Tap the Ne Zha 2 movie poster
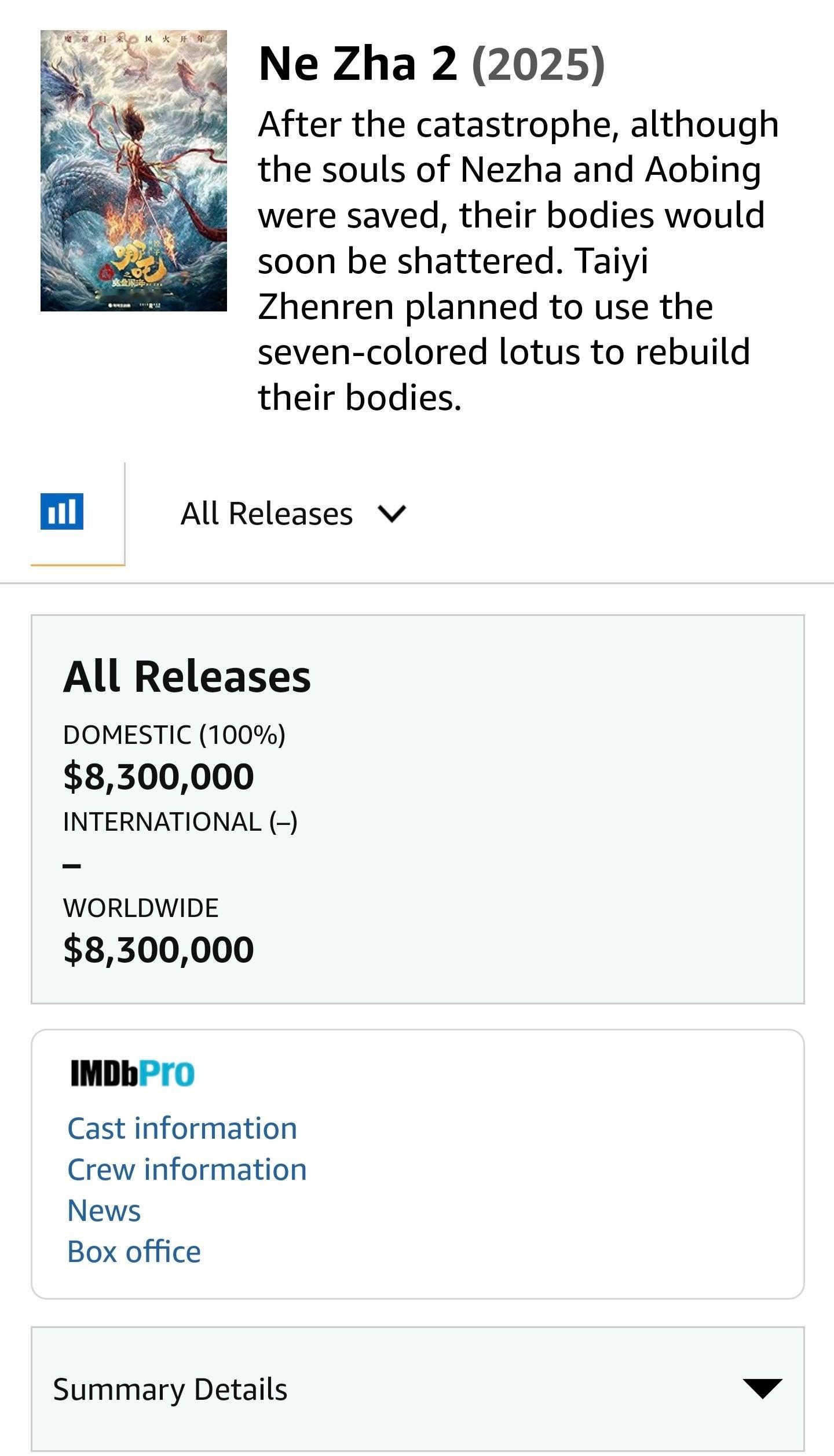Screen dimensions: 834x1456 click(134, 171)
